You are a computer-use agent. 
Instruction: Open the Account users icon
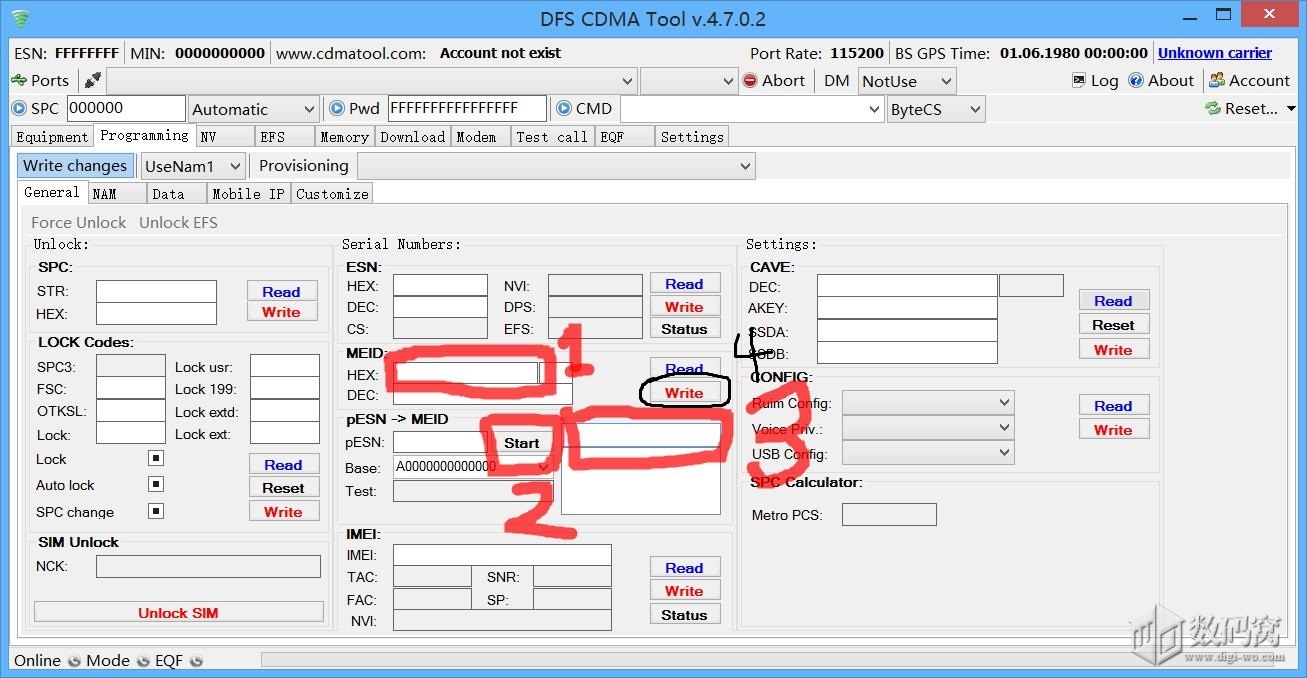pyautogui.click(x=1217, y=81)
